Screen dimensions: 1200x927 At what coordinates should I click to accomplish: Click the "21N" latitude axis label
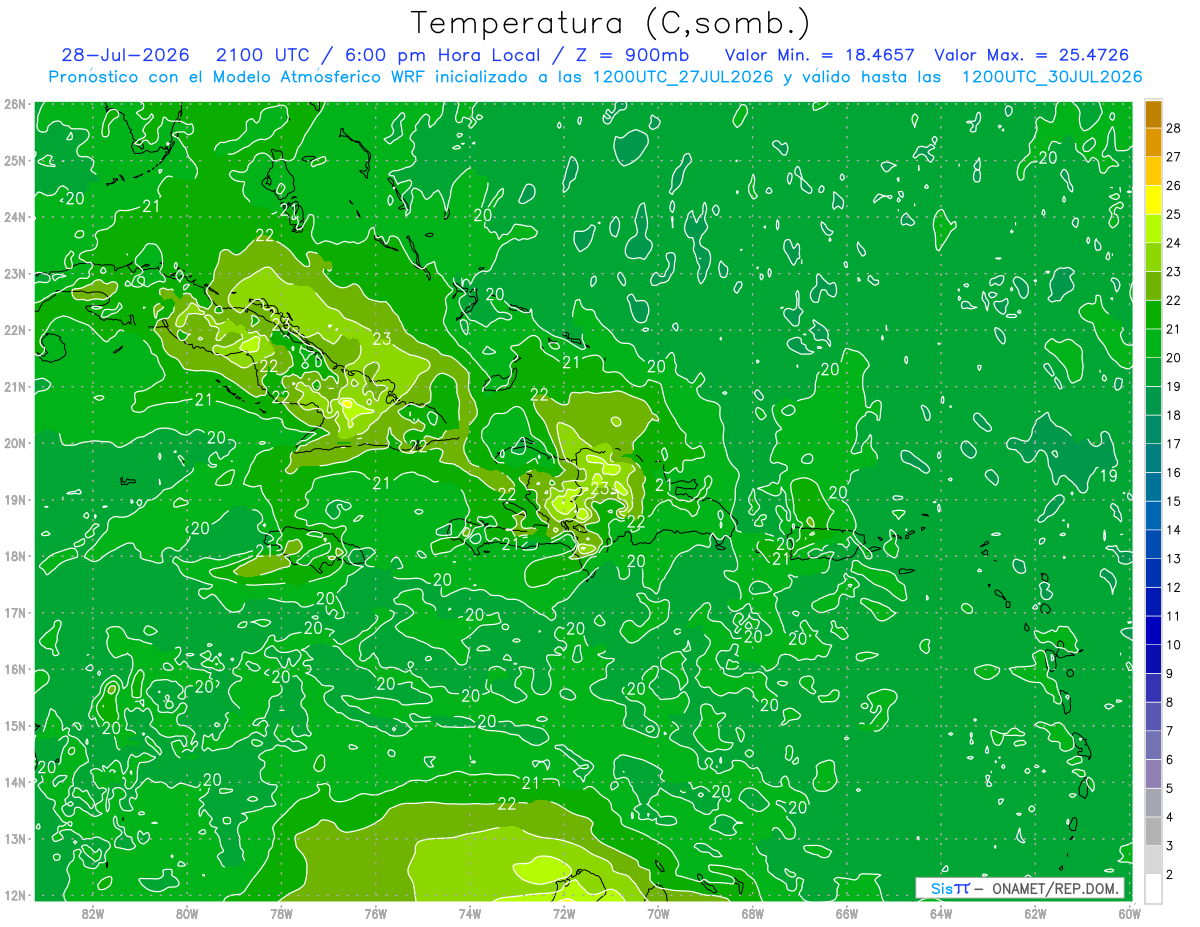tap(15, 386)
